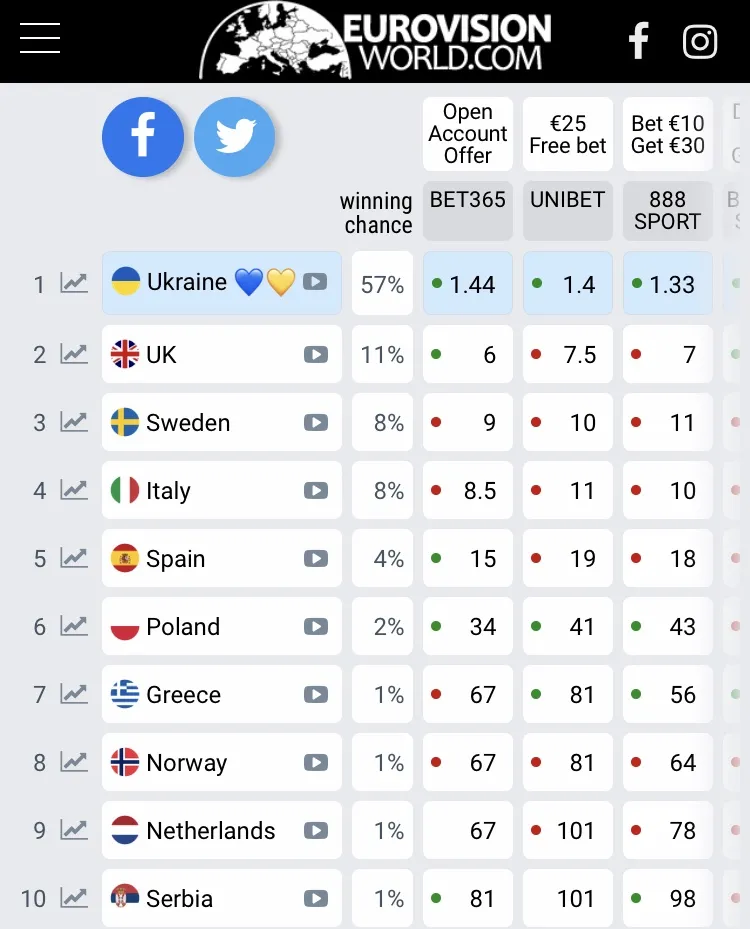Play Italy's song video icon
This screenshot has width=750, height=929.
(x=316, y=490)
